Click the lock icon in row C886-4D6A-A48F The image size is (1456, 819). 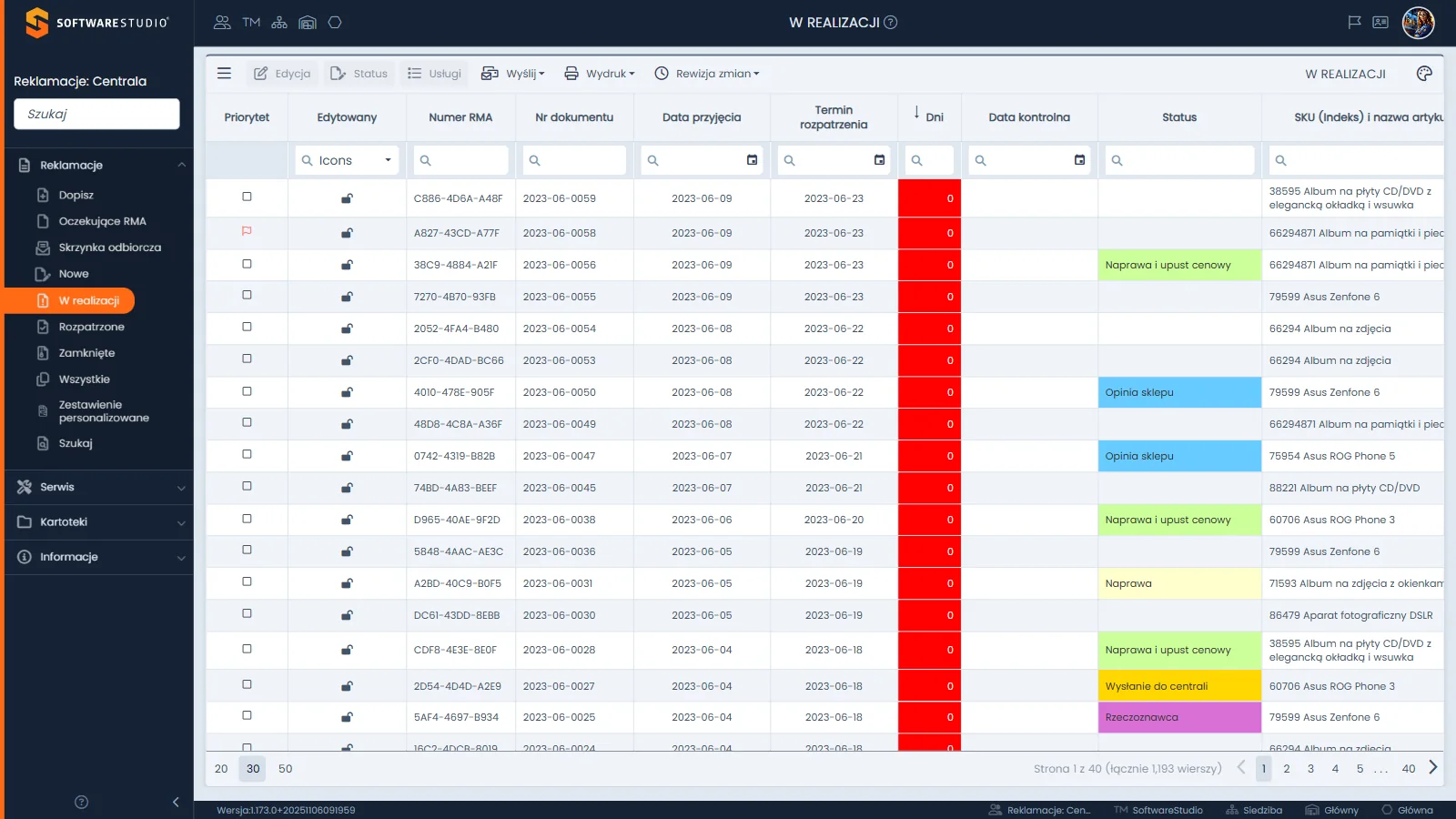[x=347, y=198]
